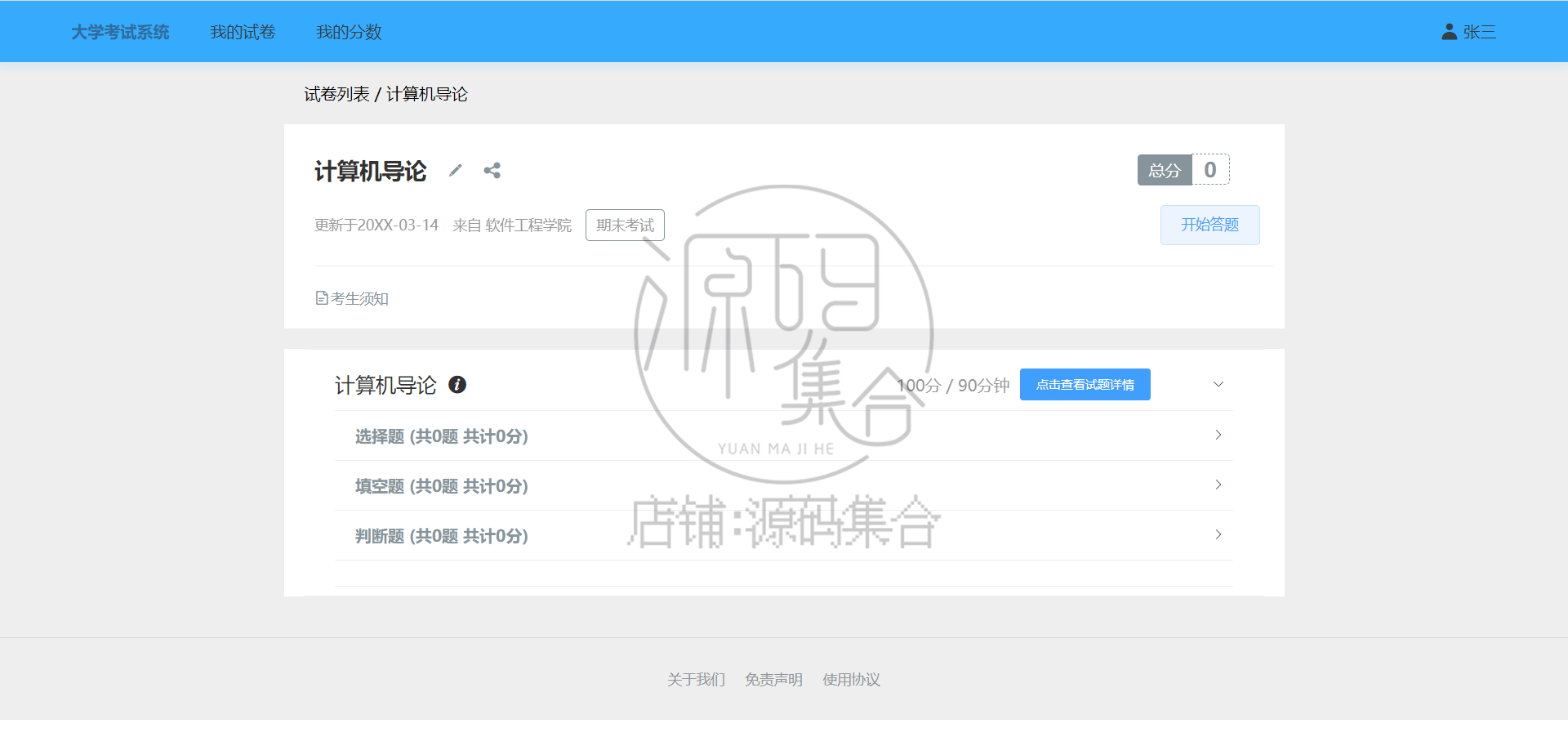Click the document icon beside 考生须知

tap(322, 298)
